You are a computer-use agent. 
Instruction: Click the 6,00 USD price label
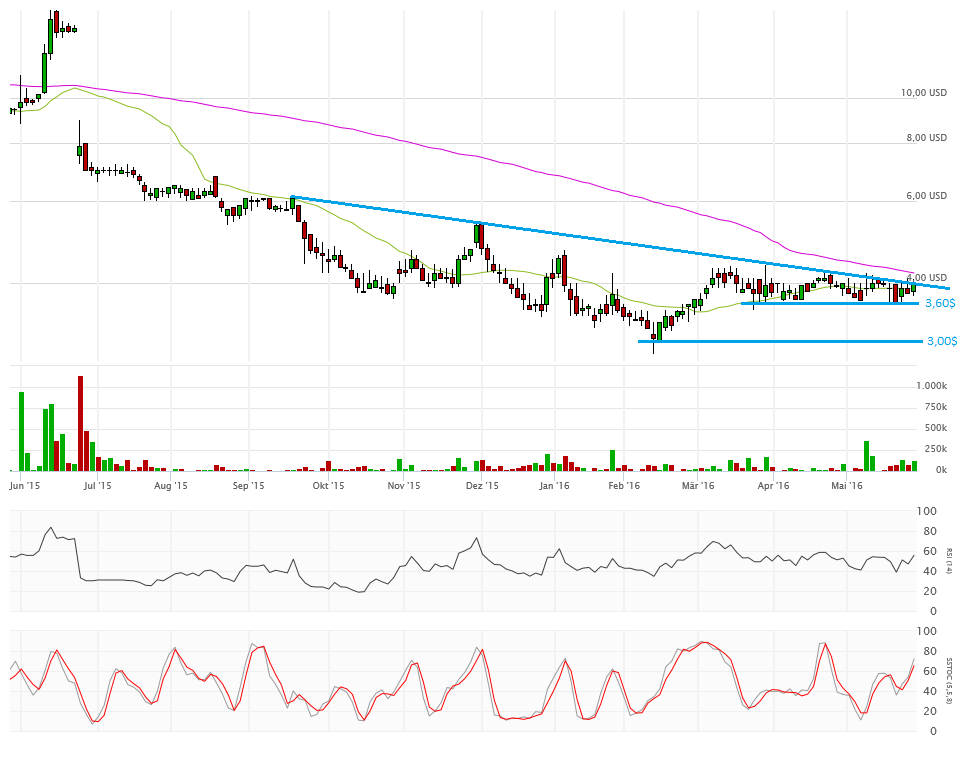(x=926, y=196)
